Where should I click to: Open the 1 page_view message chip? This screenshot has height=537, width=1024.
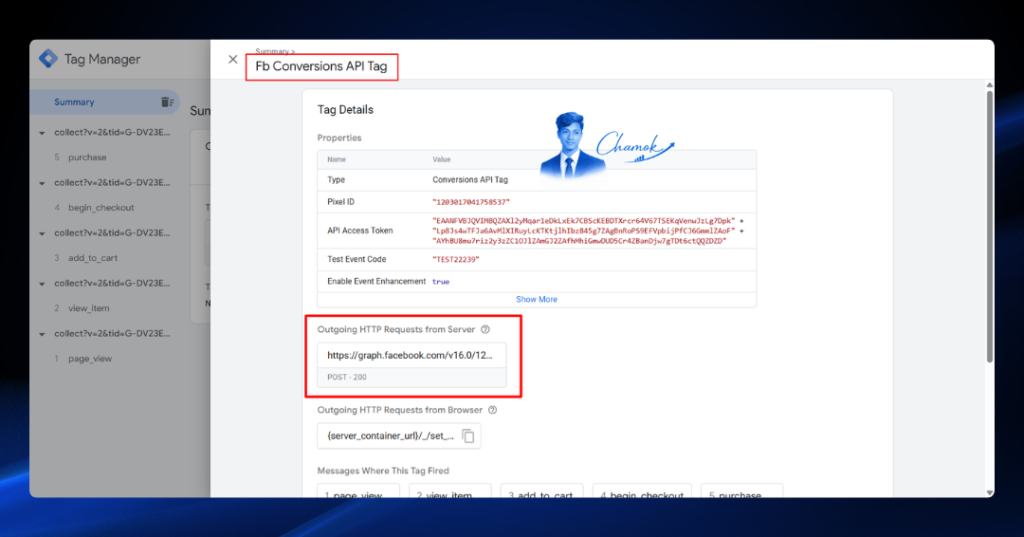358,492
